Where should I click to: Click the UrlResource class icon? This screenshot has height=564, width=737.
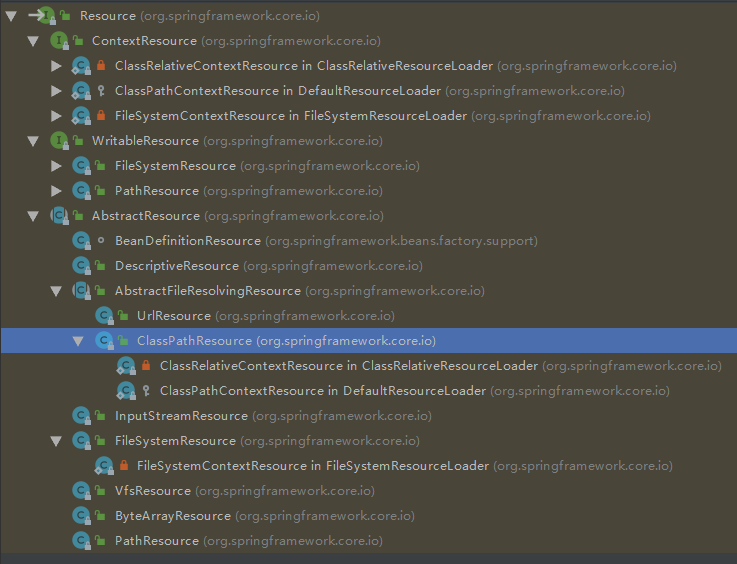[x=104, y=315]
